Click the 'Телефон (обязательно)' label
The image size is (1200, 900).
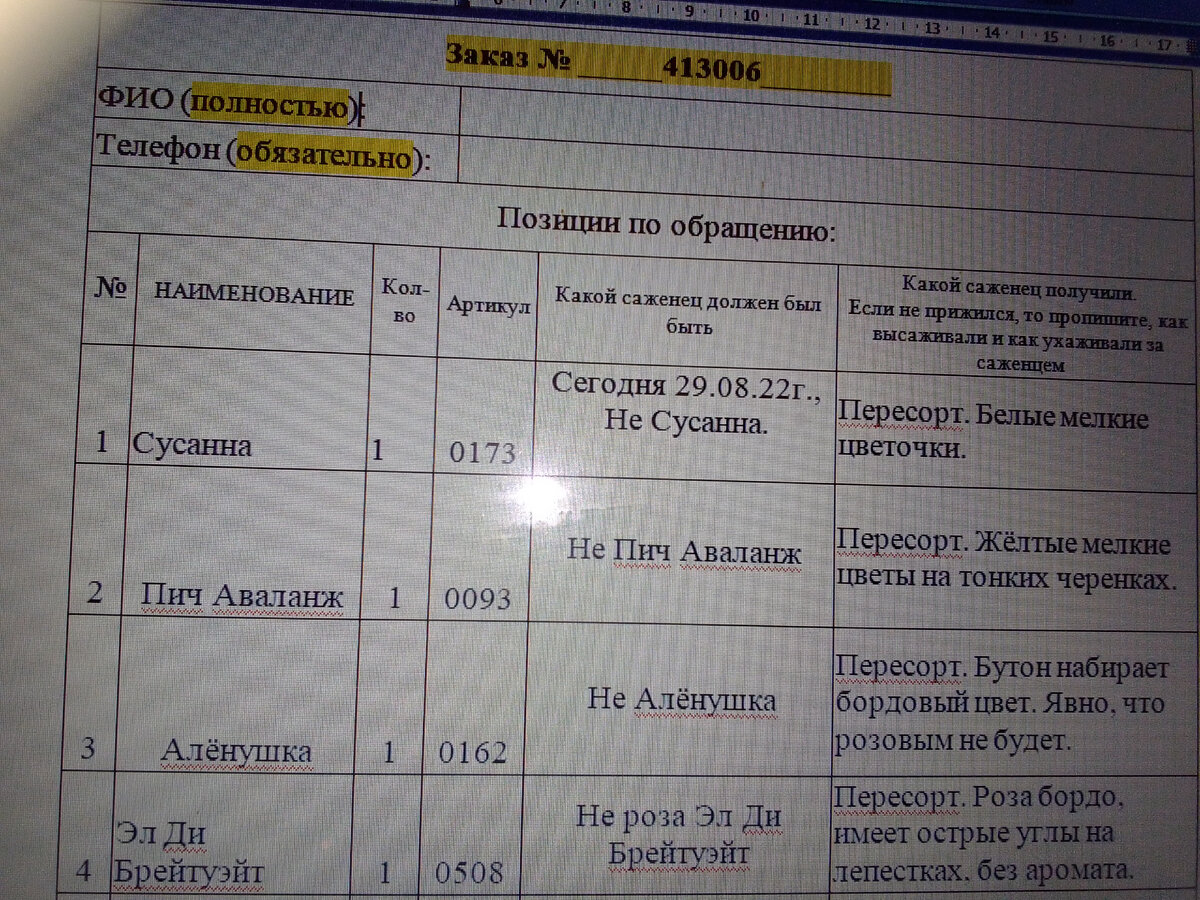click(x=263, y=154)
